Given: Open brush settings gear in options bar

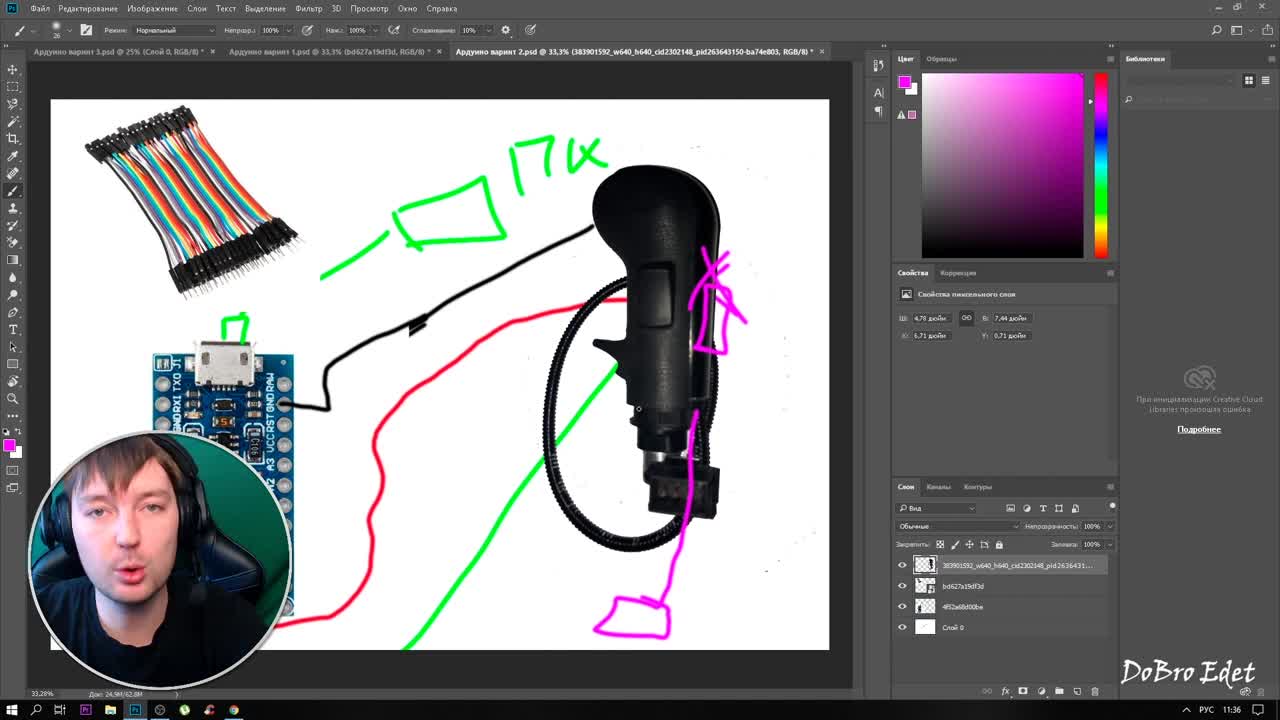Looking at the screenshot, I should pos(505,30).
